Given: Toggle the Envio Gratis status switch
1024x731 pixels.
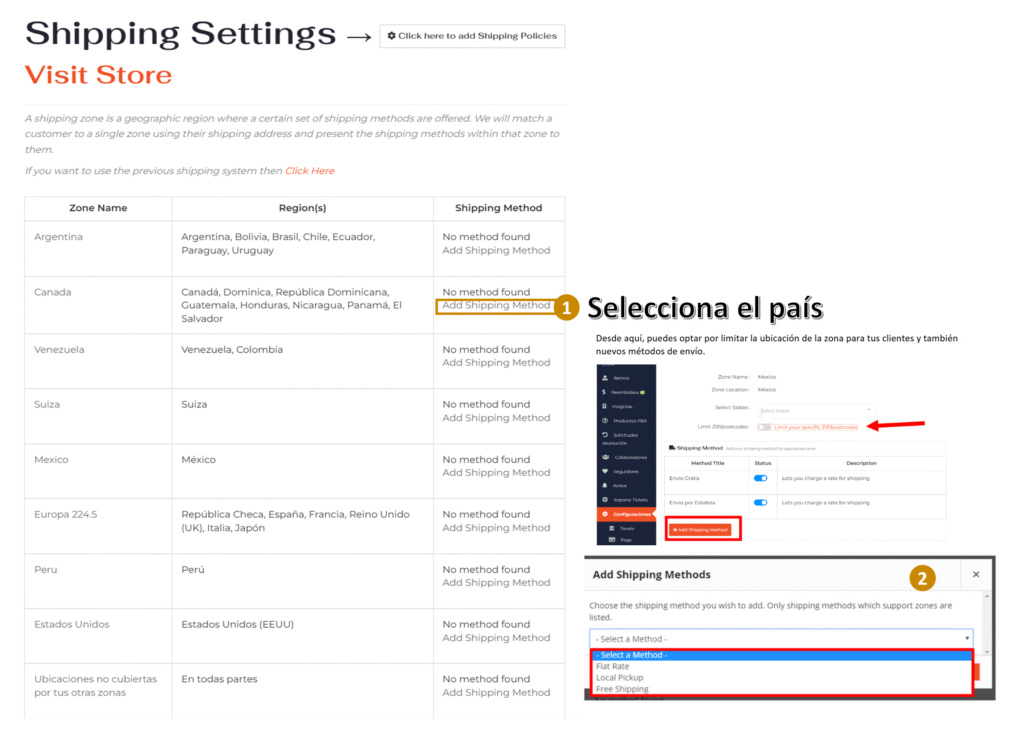Looking at the screenshot, I should point(760,479).
